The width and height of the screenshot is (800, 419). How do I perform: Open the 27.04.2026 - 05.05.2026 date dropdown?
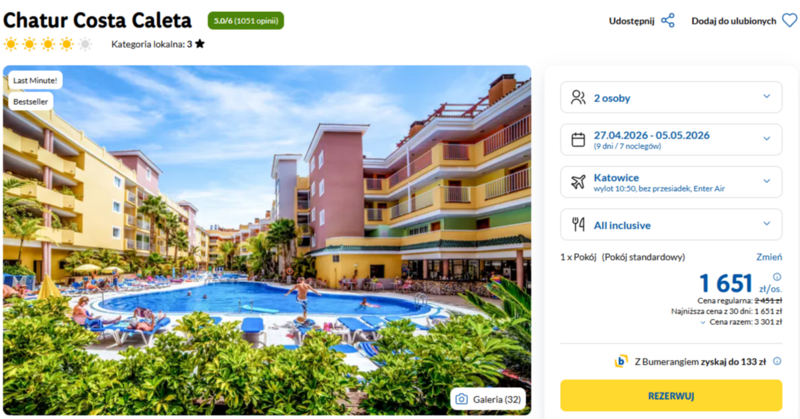click(671, 139)
